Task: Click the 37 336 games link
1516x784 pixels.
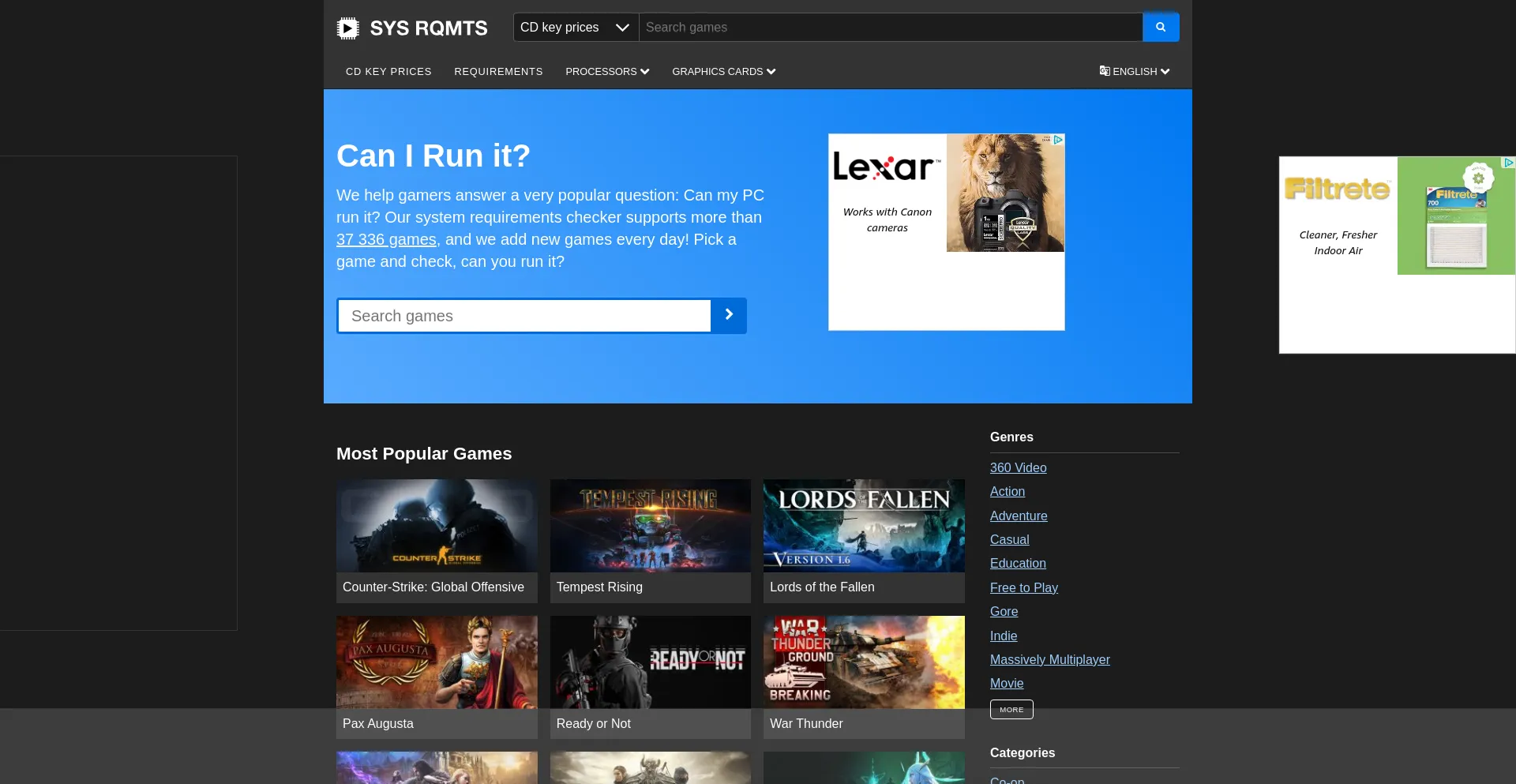Action: 386,239
